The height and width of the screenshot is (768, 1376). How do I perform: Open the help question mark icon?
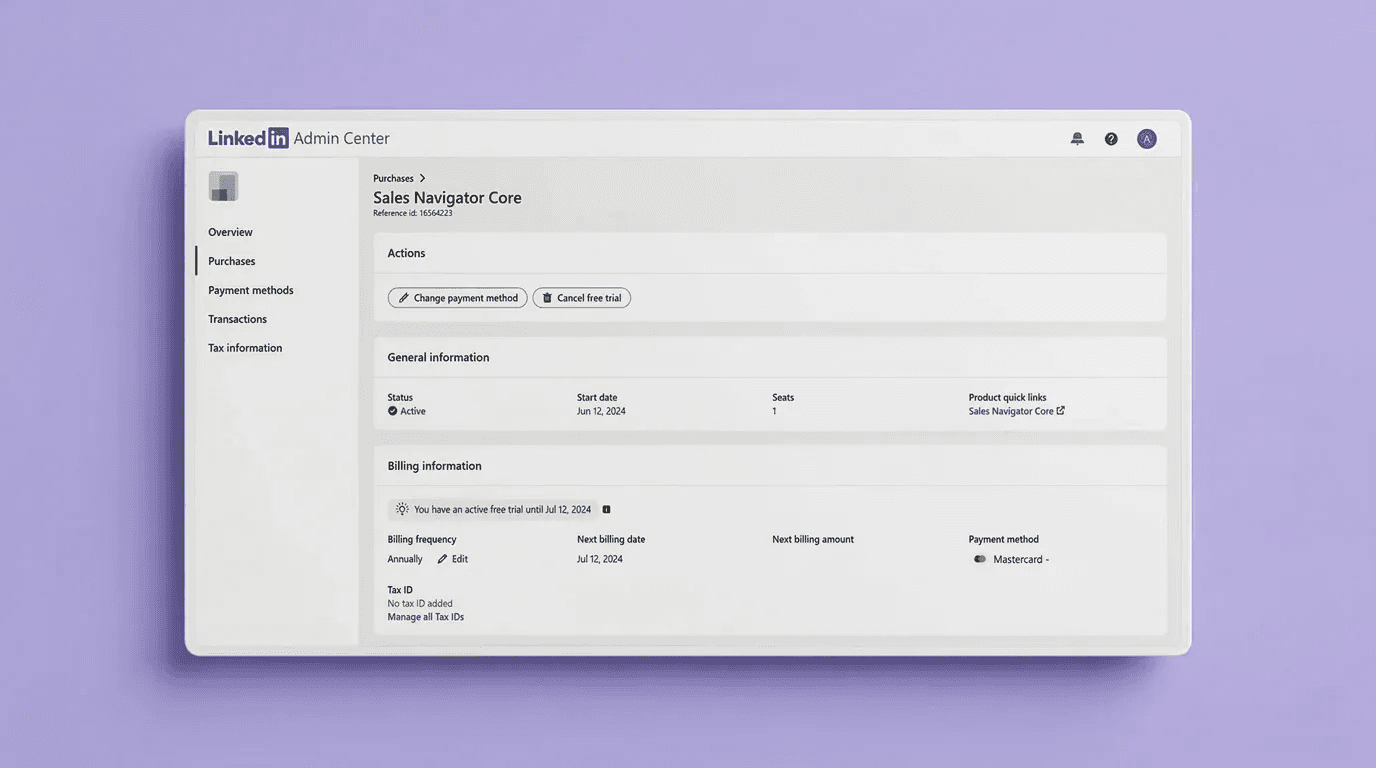click(1111, 138)
